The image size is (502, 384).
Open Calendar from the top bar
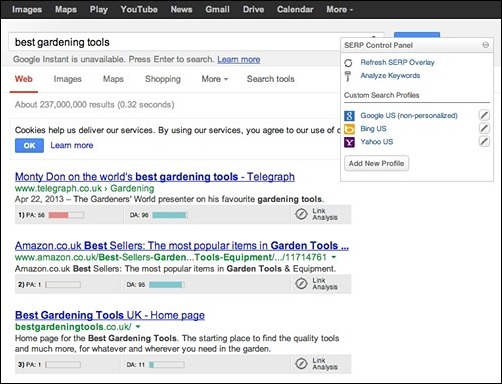point(295,9)
